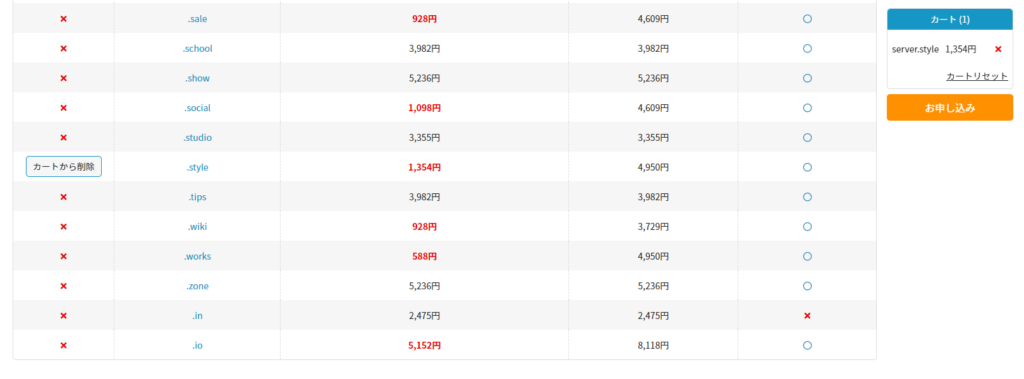Click the red X beside .wiki domain
Image resolution: width=1024 pixels, height=379 pixels.
click(x=63, y=227)
